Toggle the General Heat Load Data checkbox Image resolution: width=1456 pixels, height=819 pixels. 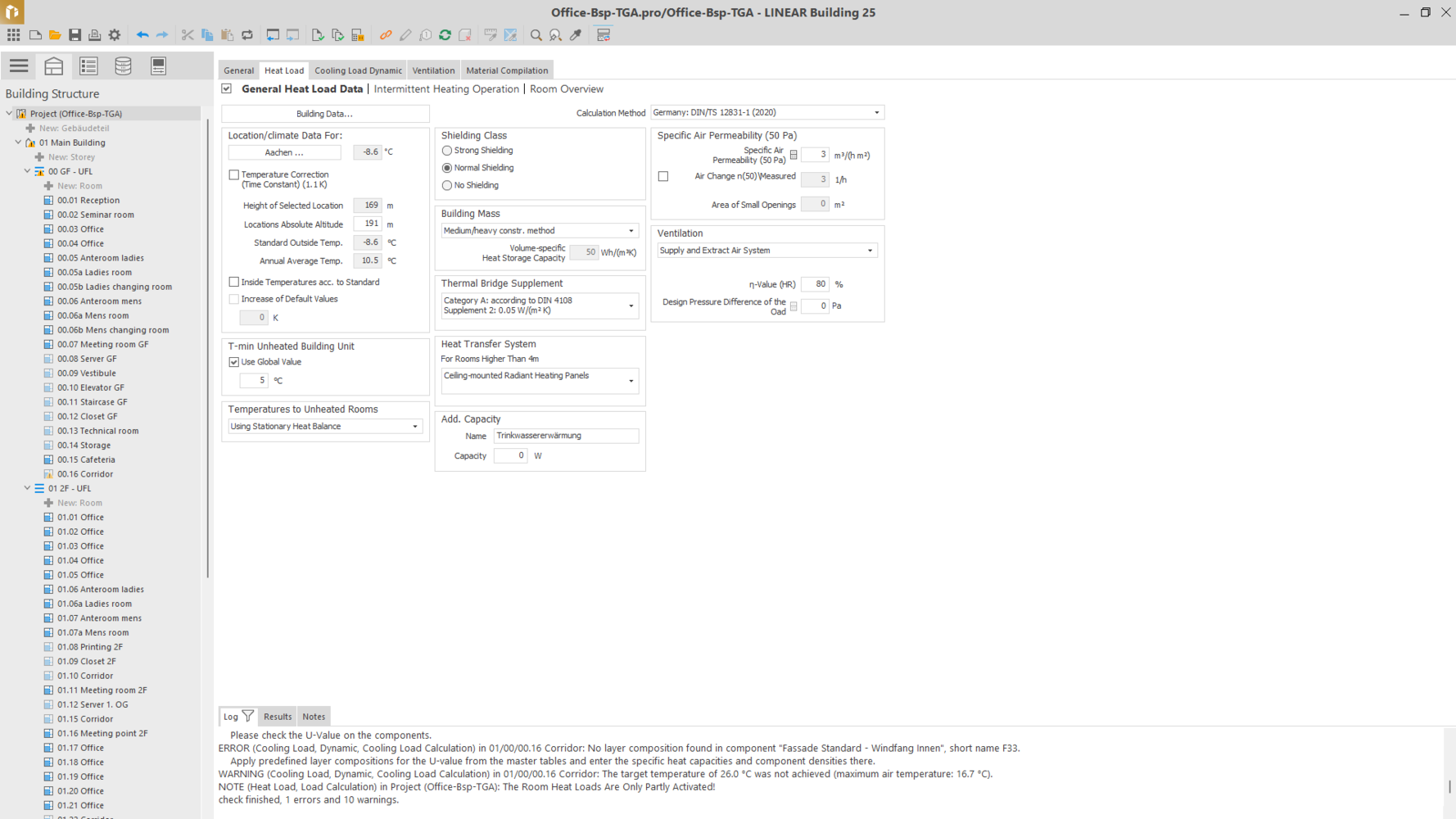[x=227, y=88]
